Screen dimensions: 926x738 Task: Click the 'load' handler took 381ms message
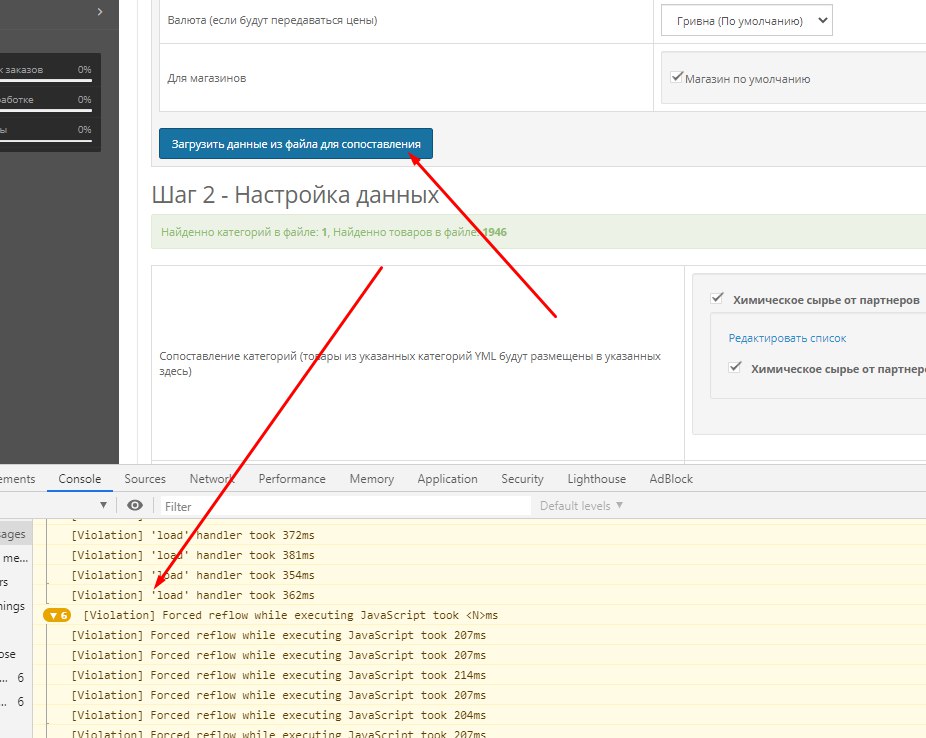pos(193,556)
